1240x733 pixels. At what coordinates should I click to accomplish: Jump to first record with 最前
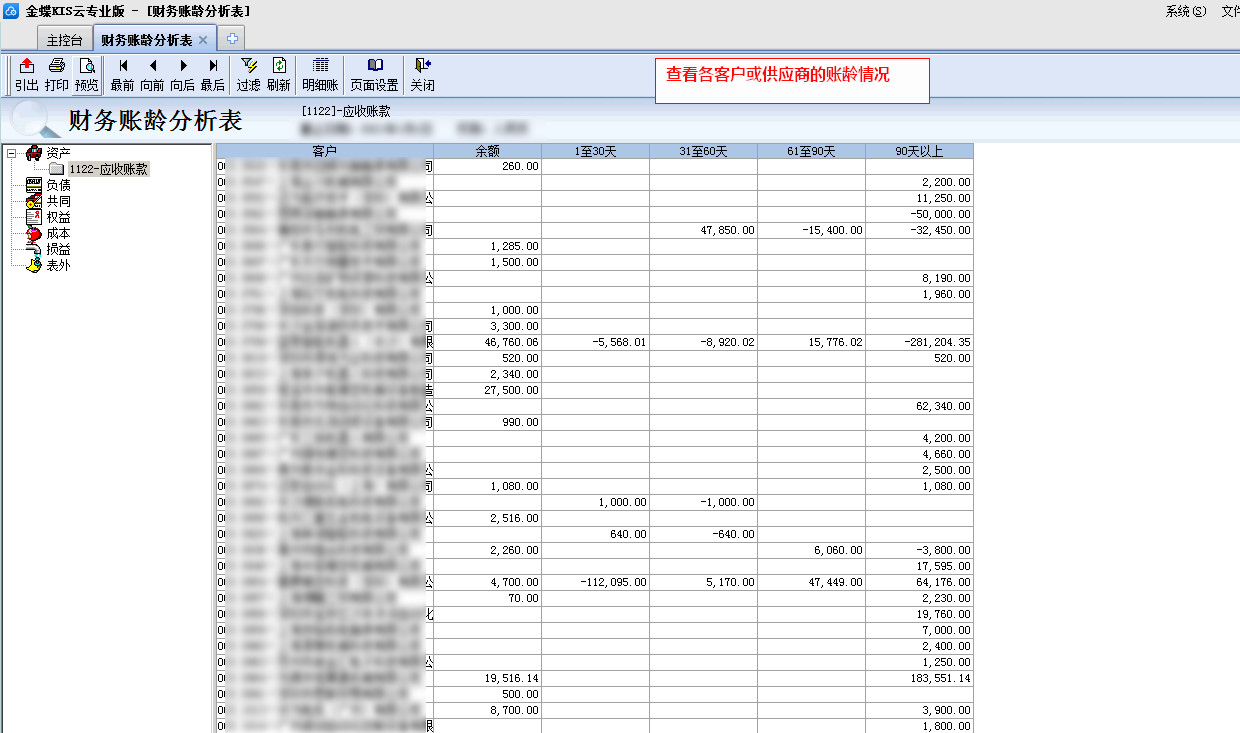(x=122, y=74)
